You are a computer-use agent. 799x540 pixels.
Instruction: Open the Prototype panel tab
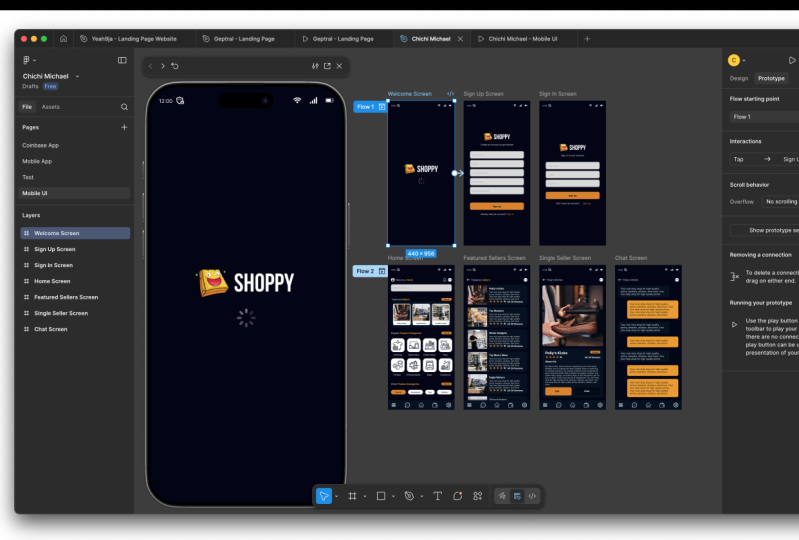771,78
